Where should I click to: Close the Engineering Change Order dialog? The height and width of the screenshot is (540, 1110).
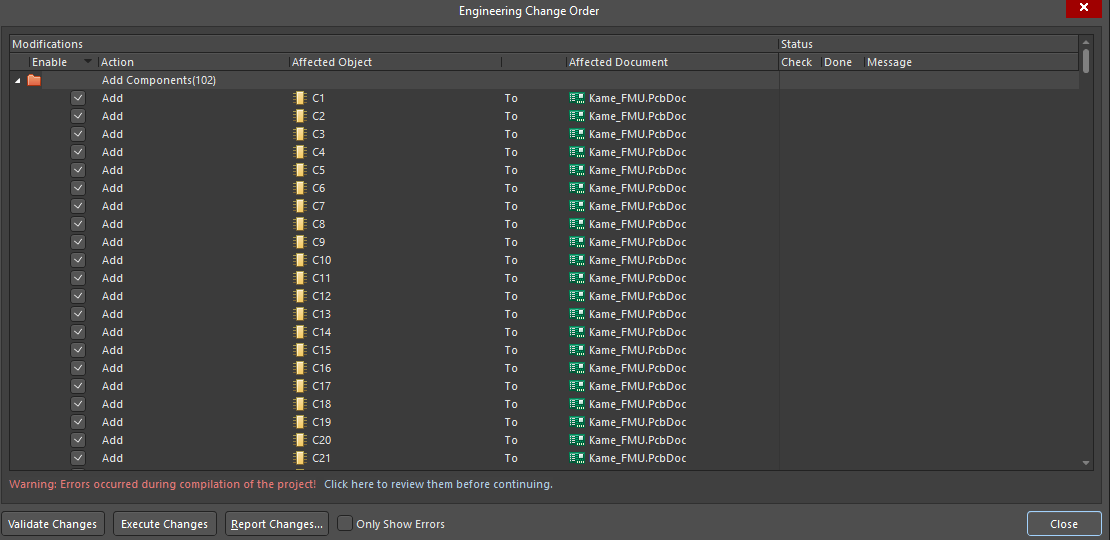click(x=1063, y=524)
